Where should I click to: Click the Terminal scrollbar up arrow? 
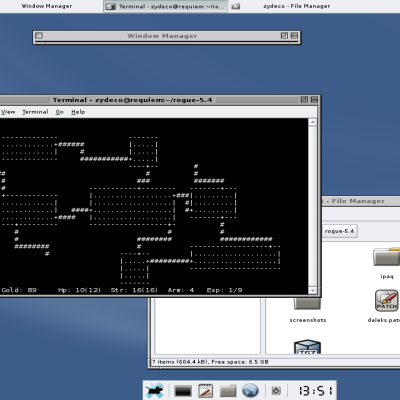(x=313, y=122)
